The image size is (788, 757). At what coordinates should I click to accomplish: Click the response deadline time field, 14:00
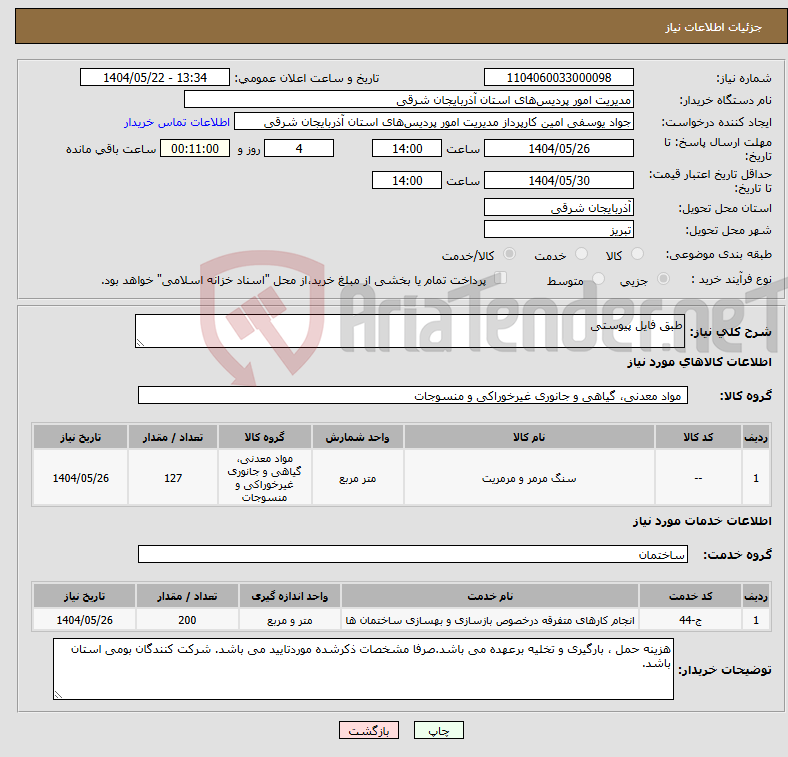[x=407, y=148]
